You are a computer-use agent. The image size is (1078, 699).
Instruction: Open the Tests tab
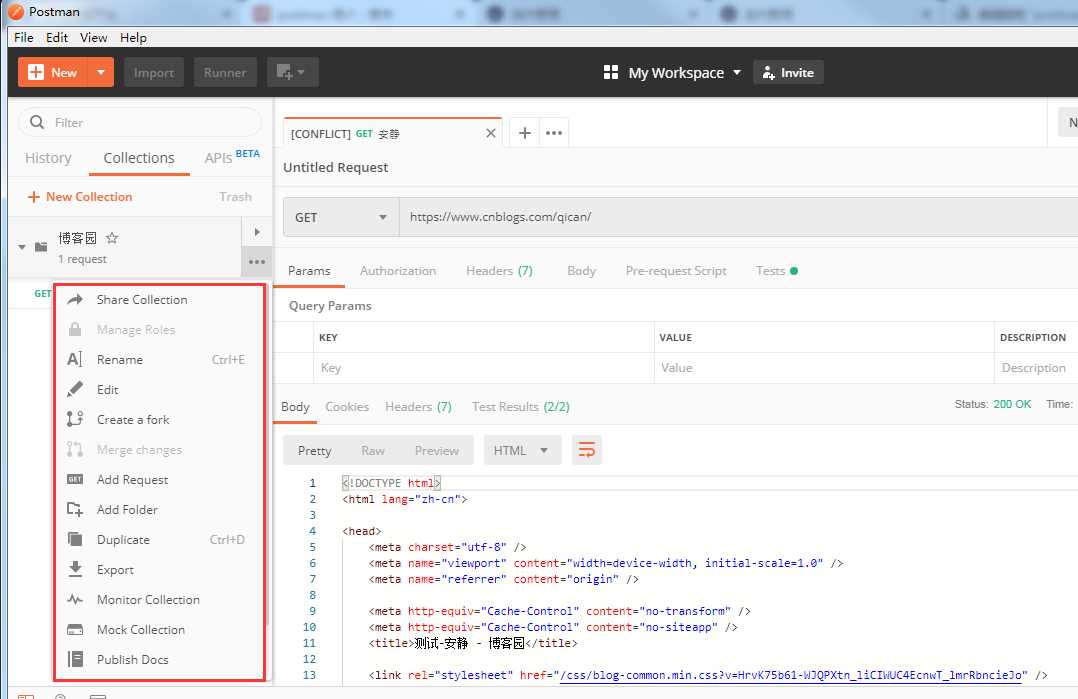pyautogui.click(x=776, y=271)
